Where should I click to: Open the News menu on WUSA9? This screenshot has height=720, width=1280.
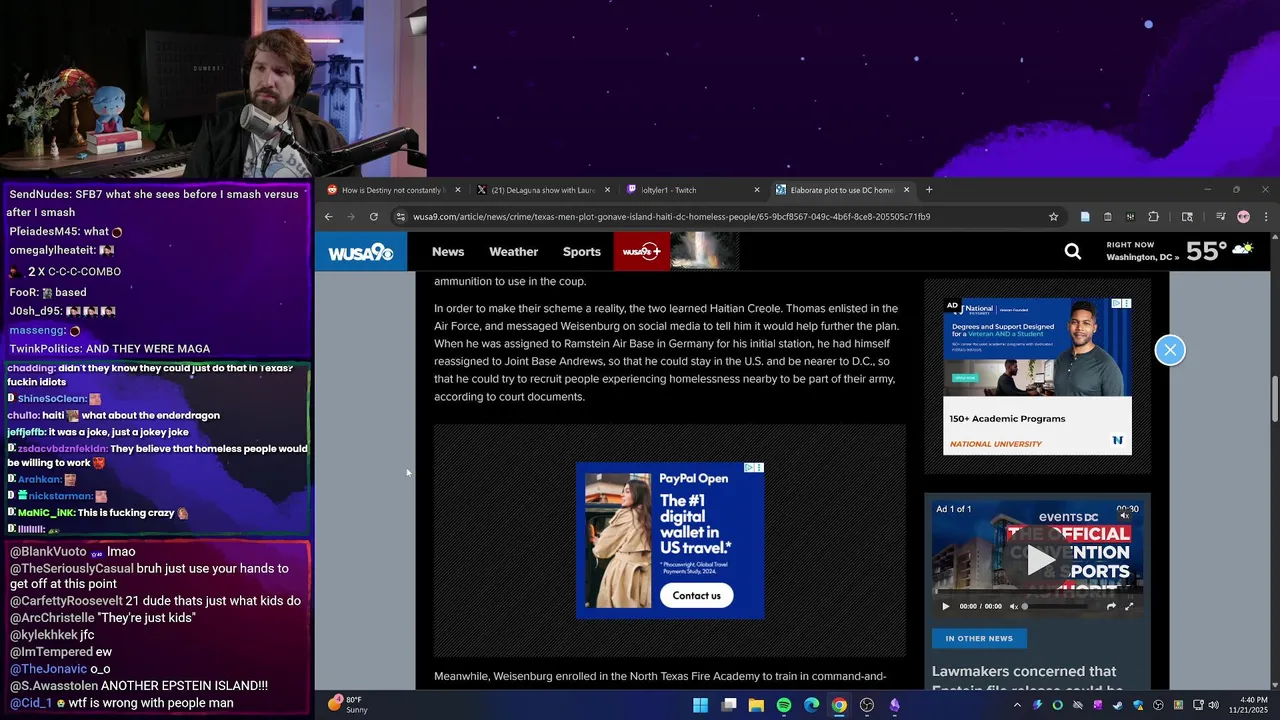(448, 252)
